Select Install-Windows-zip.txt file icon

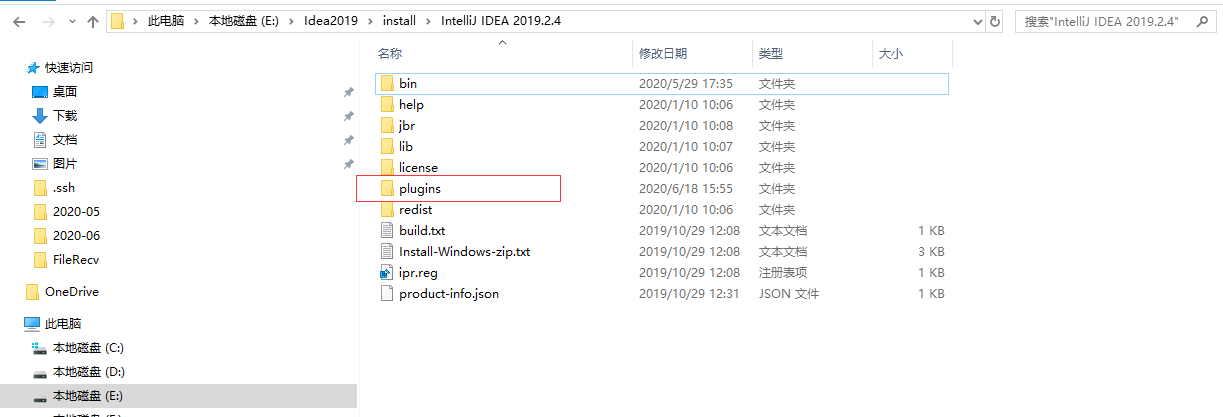click(388, 251)
